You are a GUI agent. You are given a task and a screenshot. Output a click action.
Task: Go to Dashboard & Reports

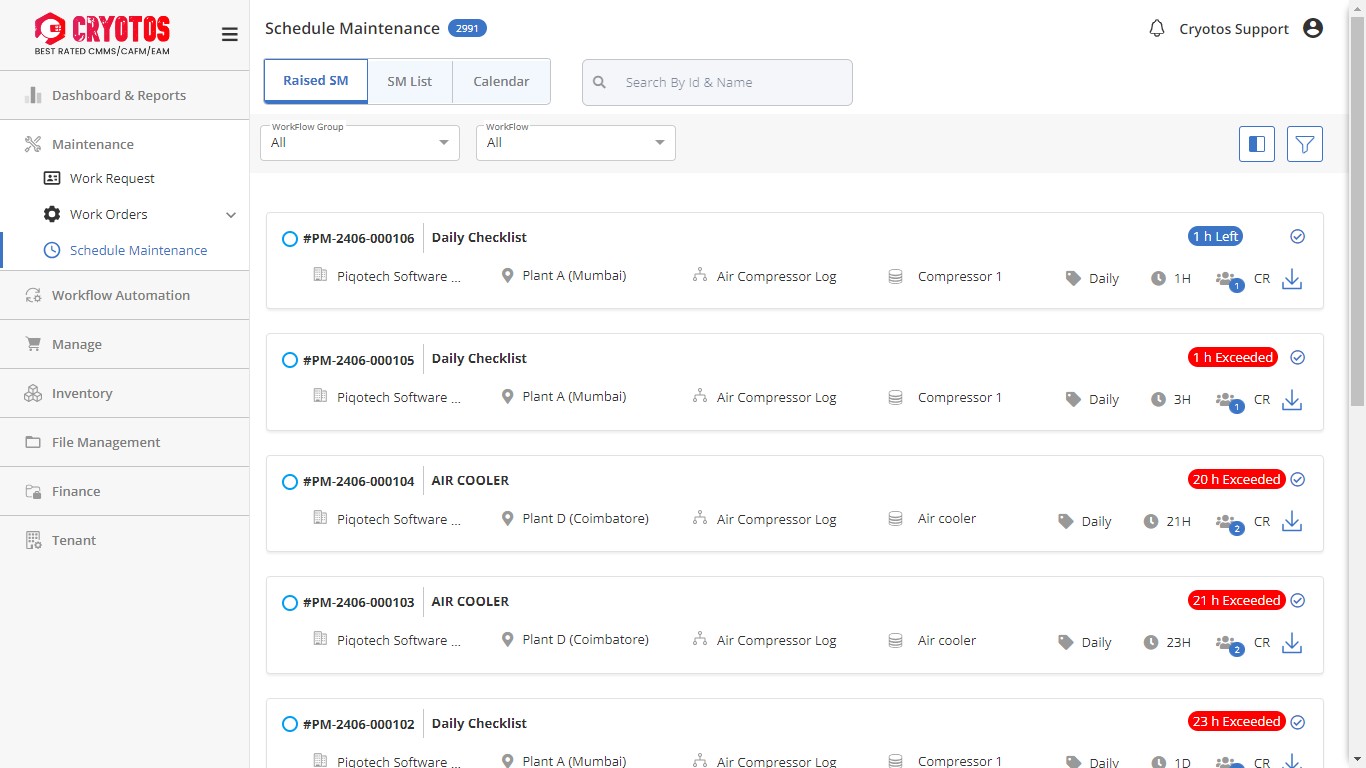pos(118,95)
